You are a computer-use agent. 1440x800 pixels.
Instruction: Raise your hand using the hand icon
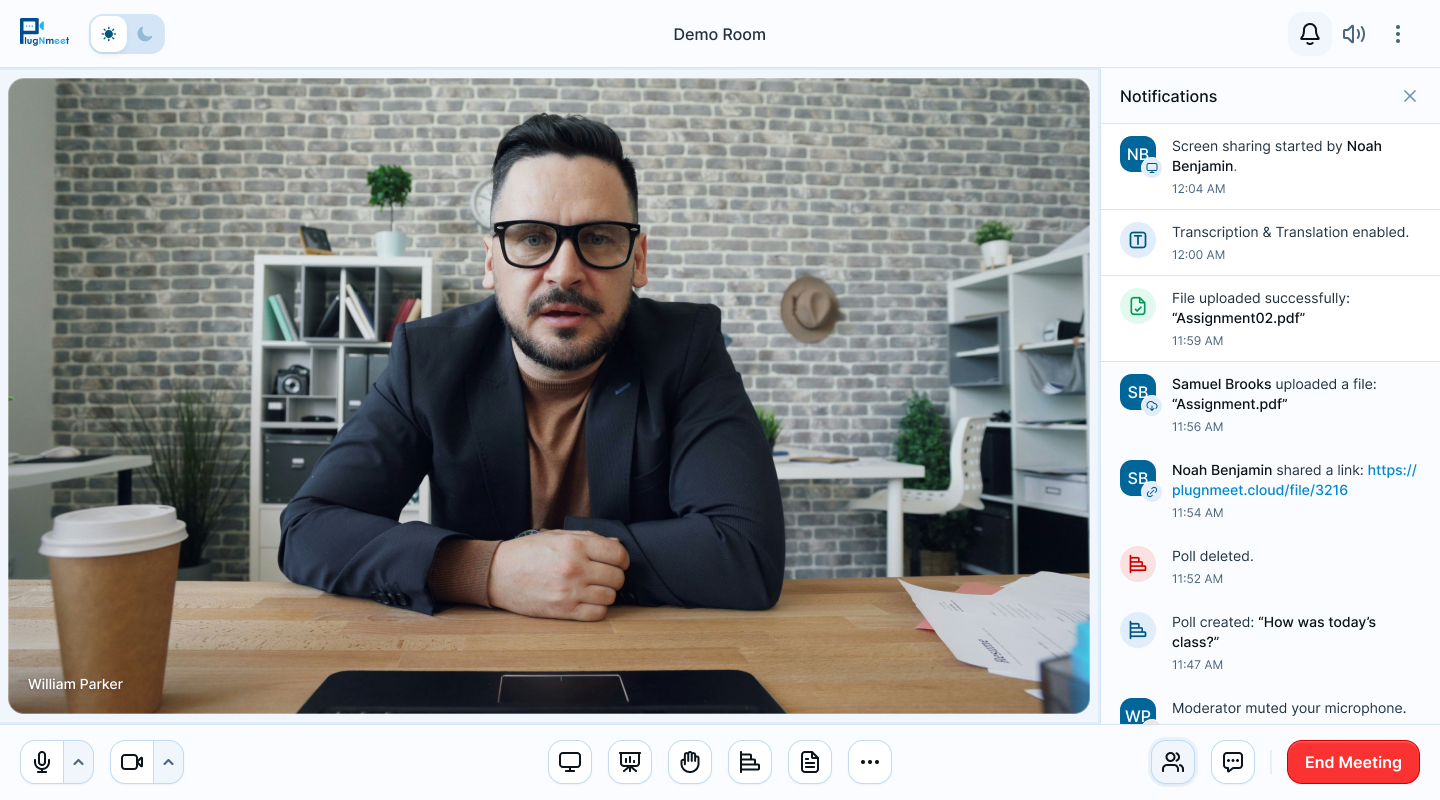pos(690,762)
